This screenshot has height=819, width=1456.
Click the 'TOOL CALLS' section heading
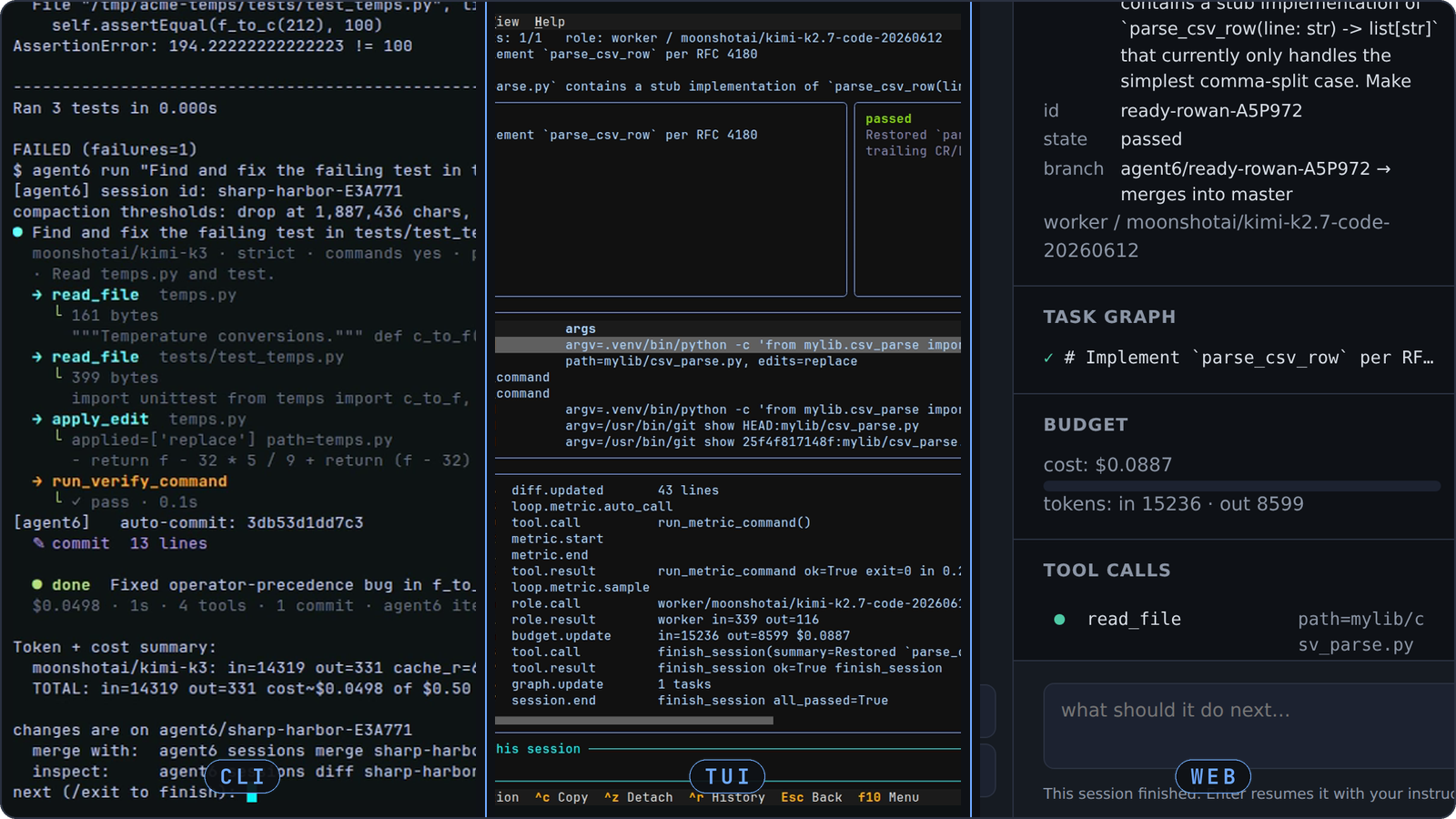[1107, 571]
